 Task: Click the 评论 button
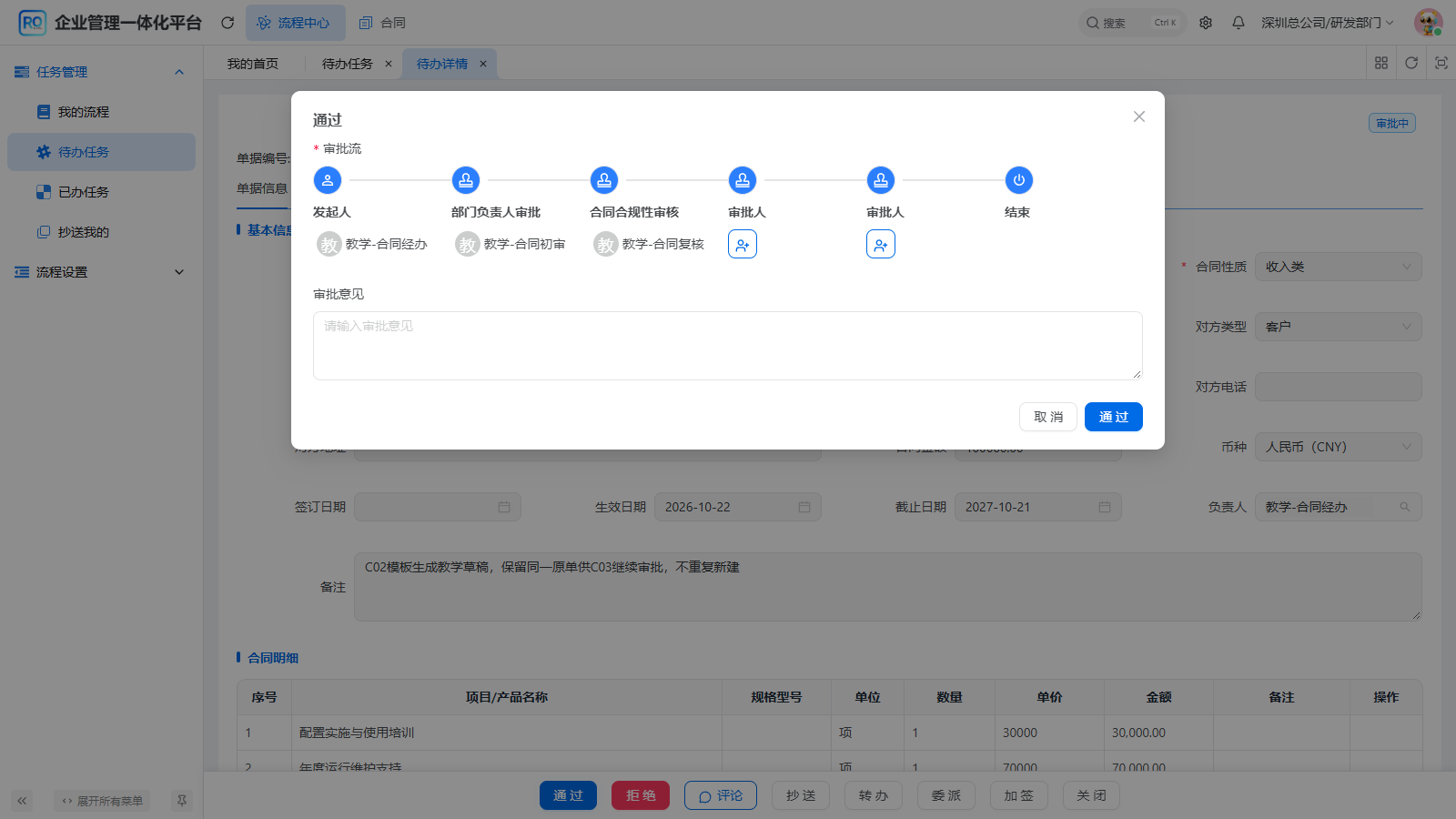click(x=721, y=795)
